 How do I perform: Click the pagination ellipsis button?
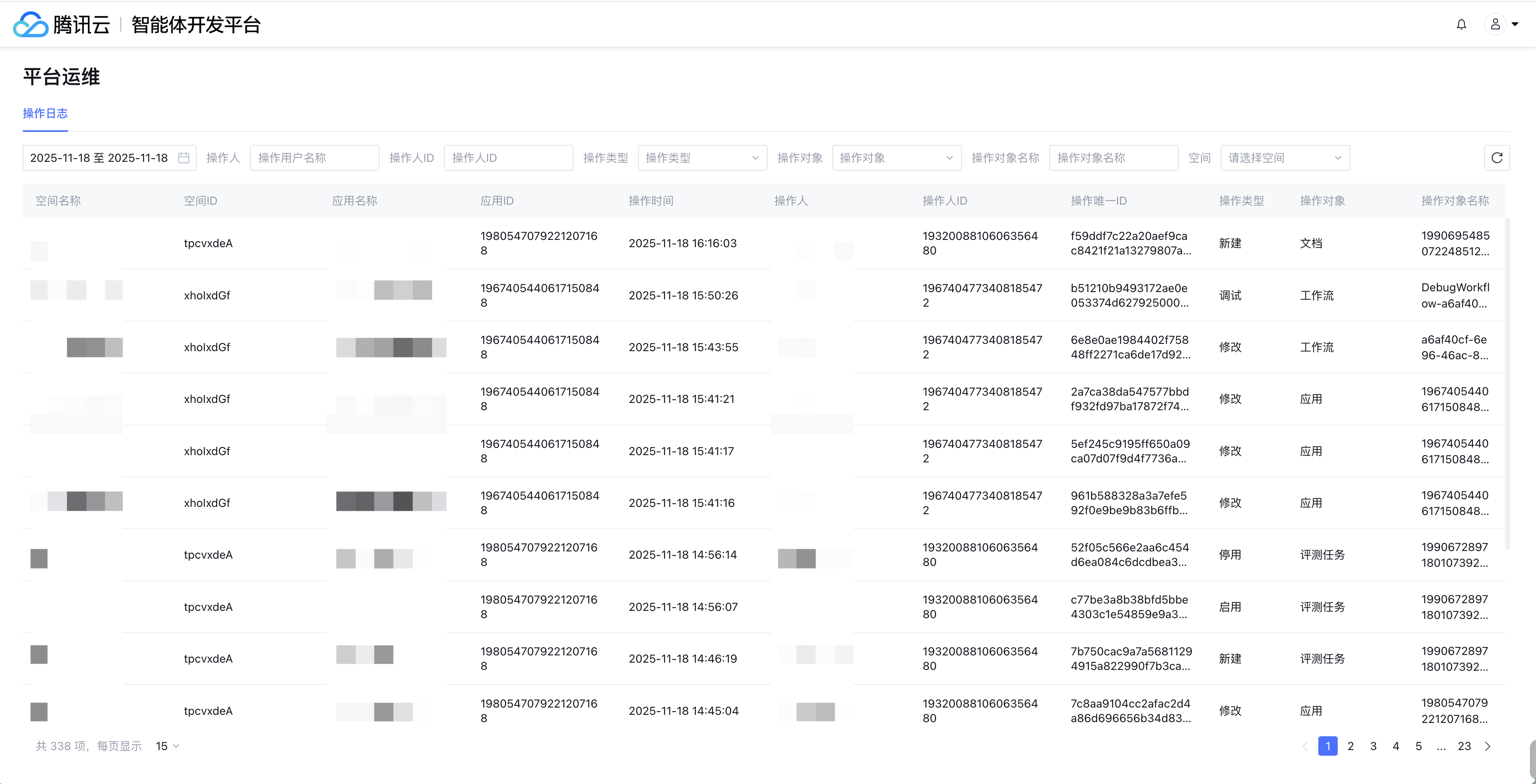[1441, 746]
